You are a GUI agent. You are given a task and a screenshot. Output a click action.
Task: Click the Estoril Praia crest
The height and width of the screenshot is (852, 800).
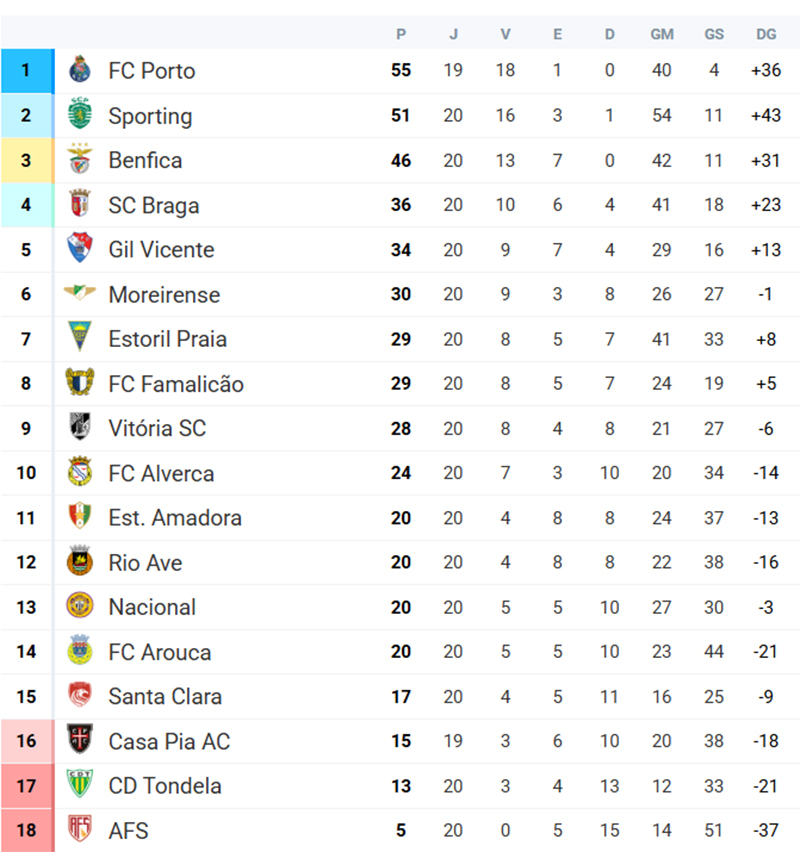tap(79, 338)
